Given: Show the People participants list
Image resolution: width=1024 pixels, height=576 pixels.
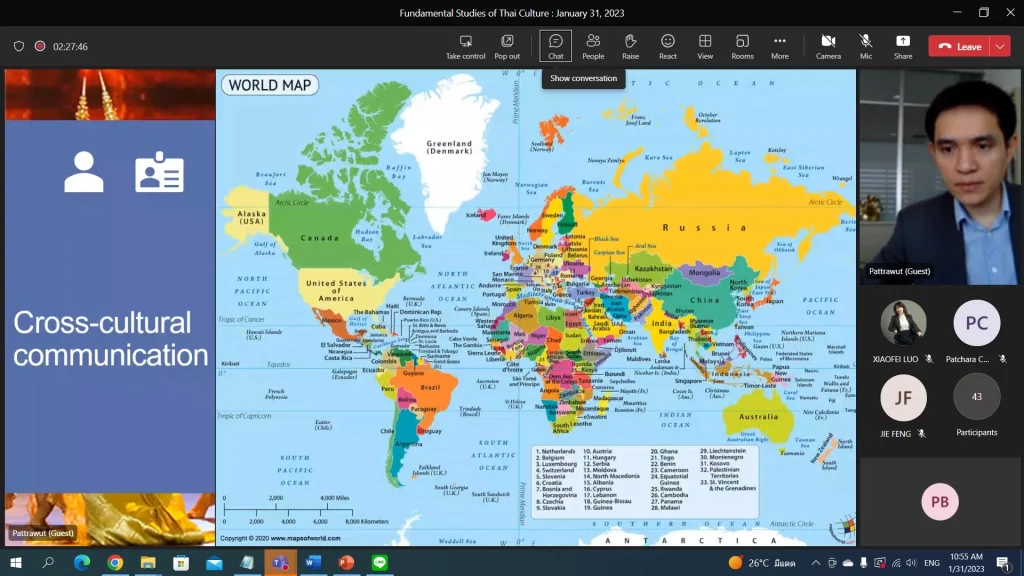Looking at the screenshot, I should pos(593,45).
